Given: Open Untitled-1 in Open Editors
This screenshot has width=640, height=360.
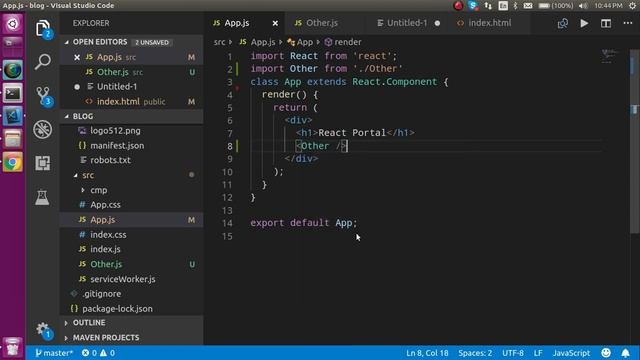Looking at the screenshot, I should pyautogui.click(x=131, y=87).
